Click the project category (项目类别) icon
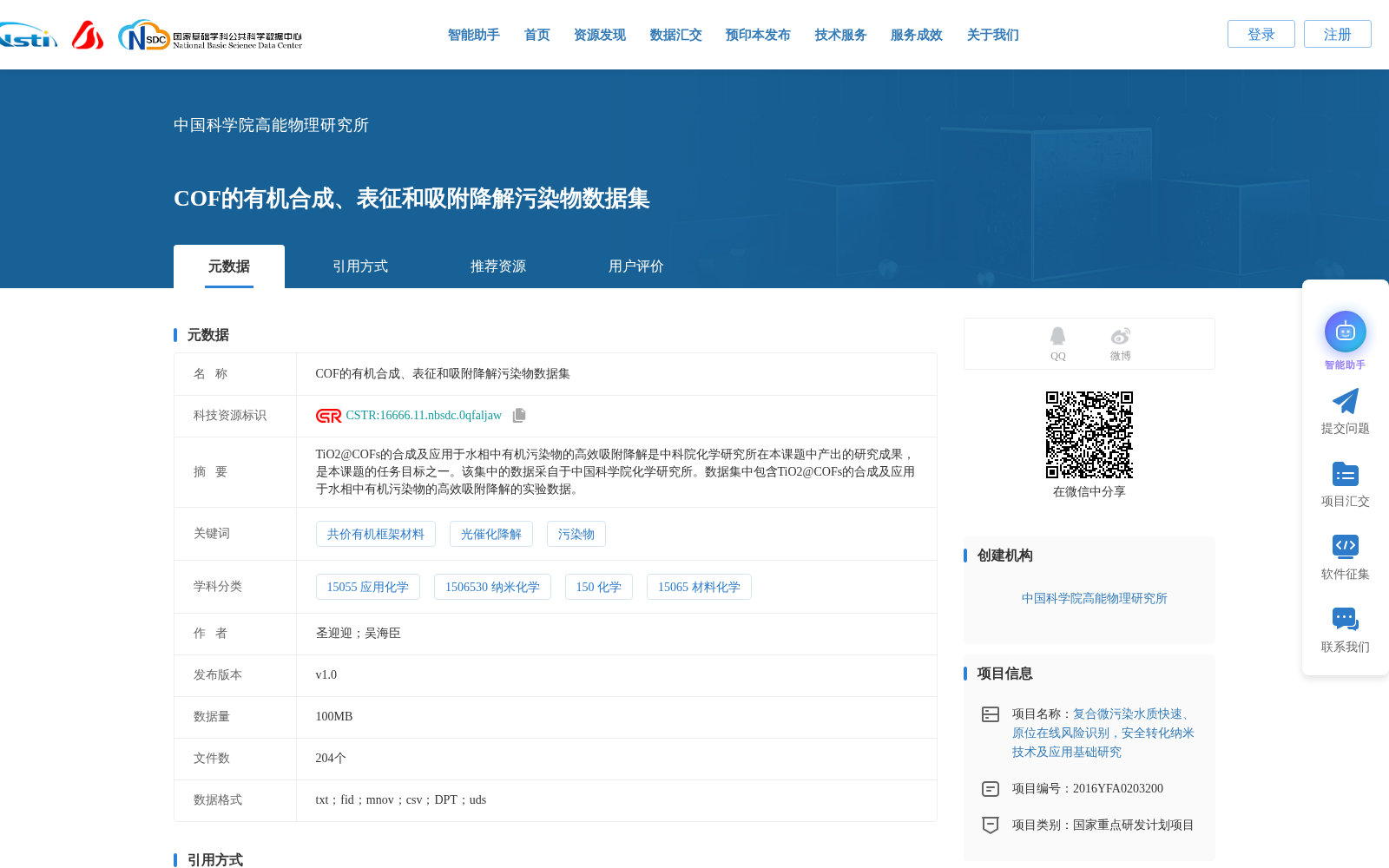The height and width of the screenshot is (868, 1389). point(991,825)
